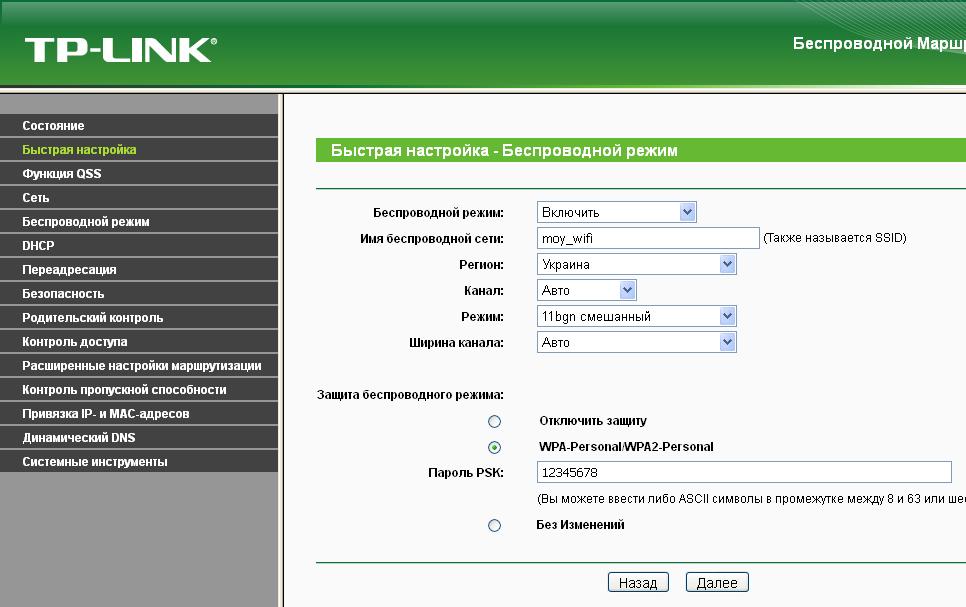Click the Беспроводной Маршрутизатор header text
The image size is (966, 607).
(879, 44)
